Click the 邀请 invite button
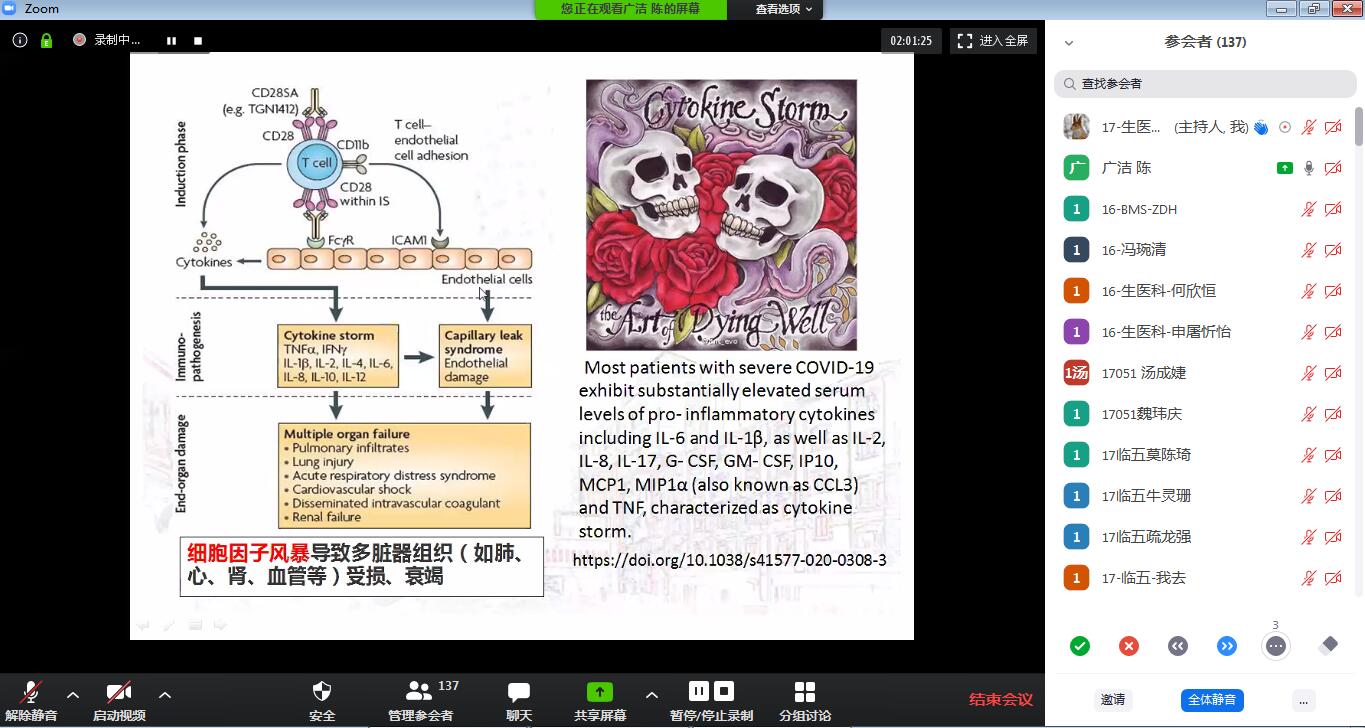This screenshot has height=728, width=1365. pos(1112,700)
